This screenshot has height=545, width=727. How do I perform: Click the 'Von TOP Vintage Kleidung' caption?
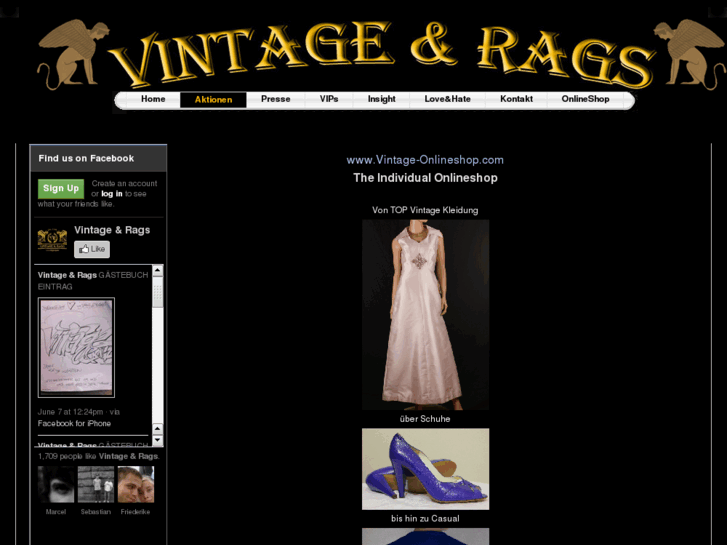(x=425, y=211)
